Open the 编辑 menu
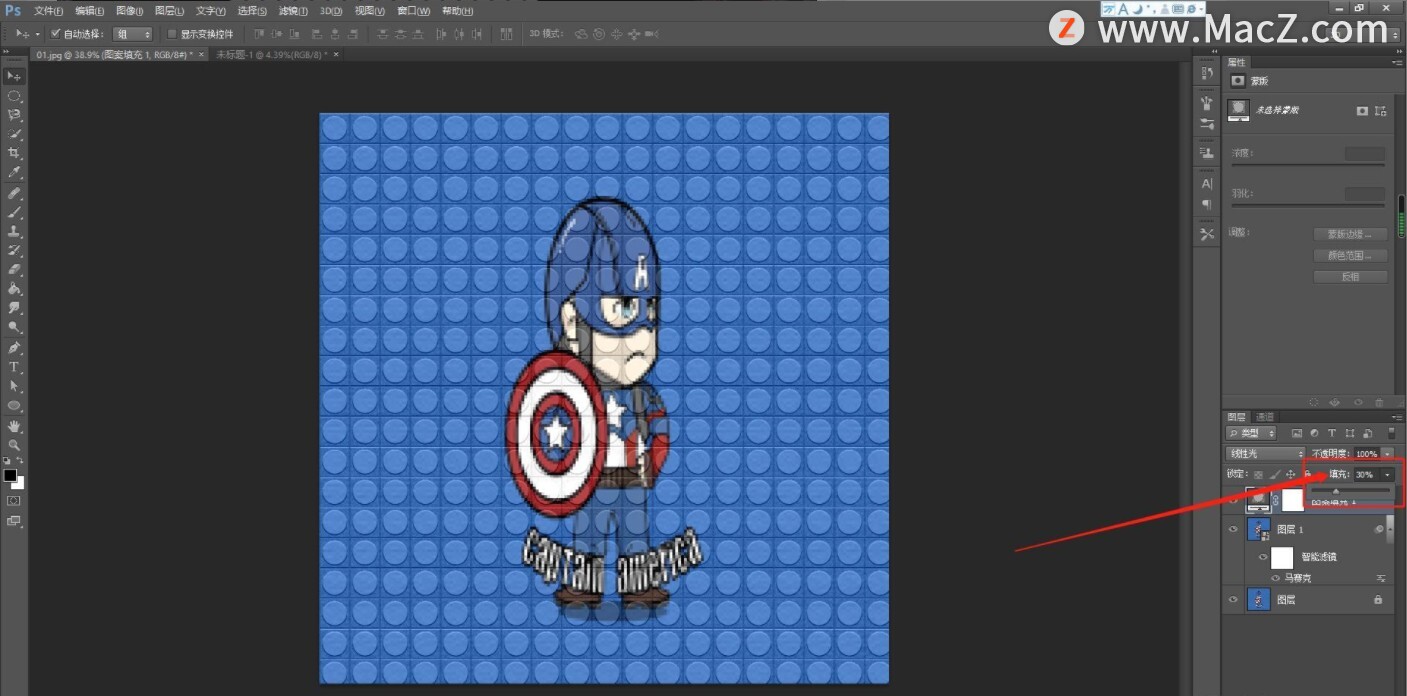The image size is (1407, 696). point(89,11)
